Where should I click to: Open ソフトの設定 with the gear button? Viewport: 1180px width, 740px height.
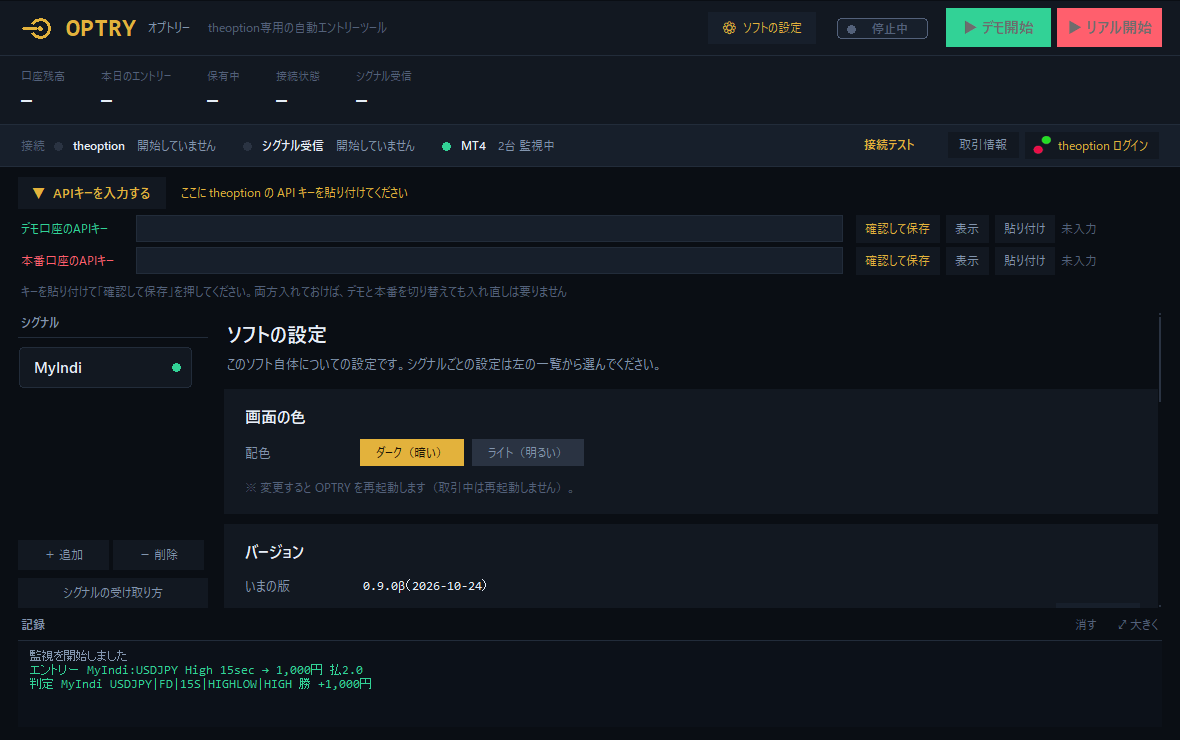click(762, 28)
